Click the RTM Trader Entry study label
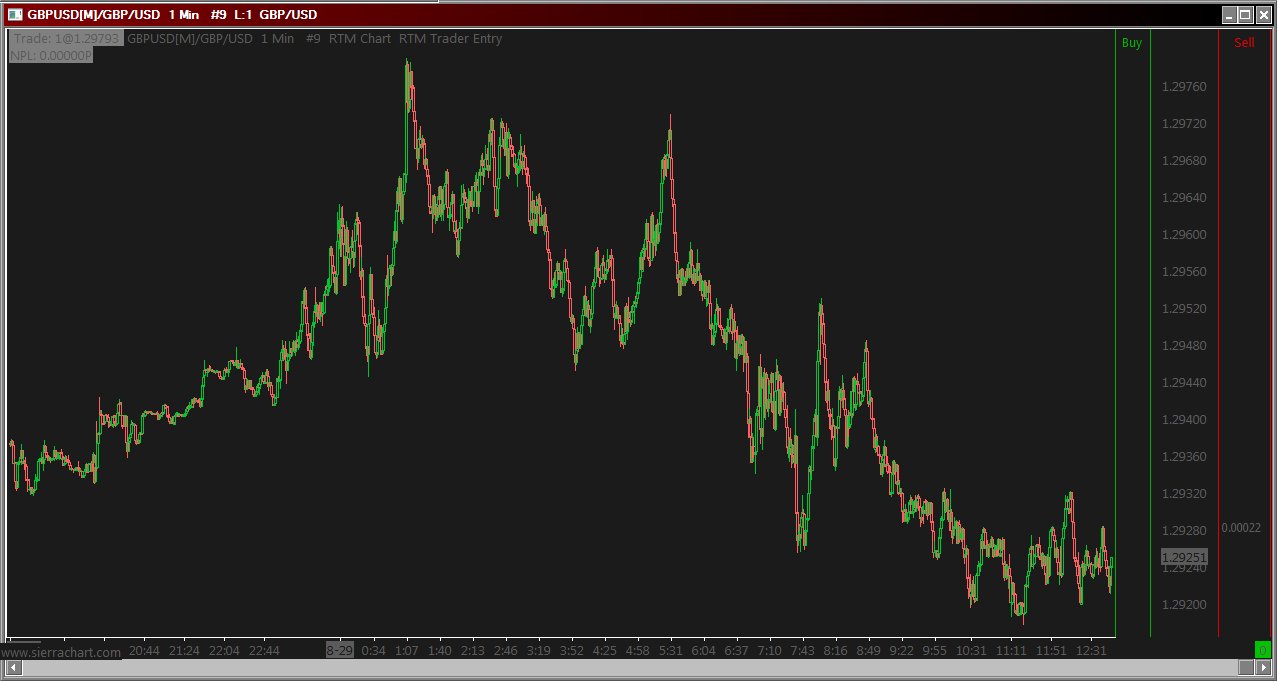The width and height of the screenshot is (1278, 682). tap(450, 39)
